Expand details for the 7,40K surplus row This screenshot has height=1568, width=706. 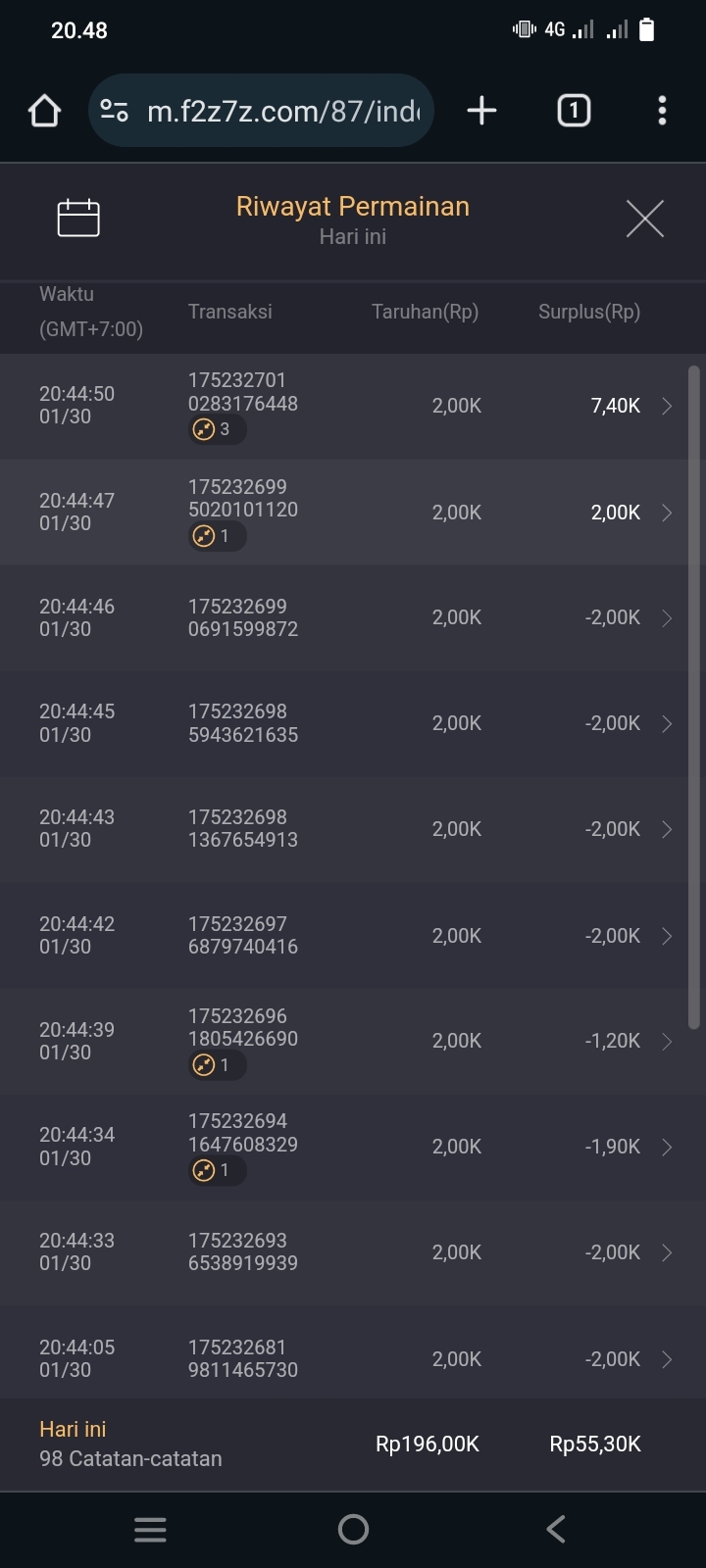(x=667, y=406)
